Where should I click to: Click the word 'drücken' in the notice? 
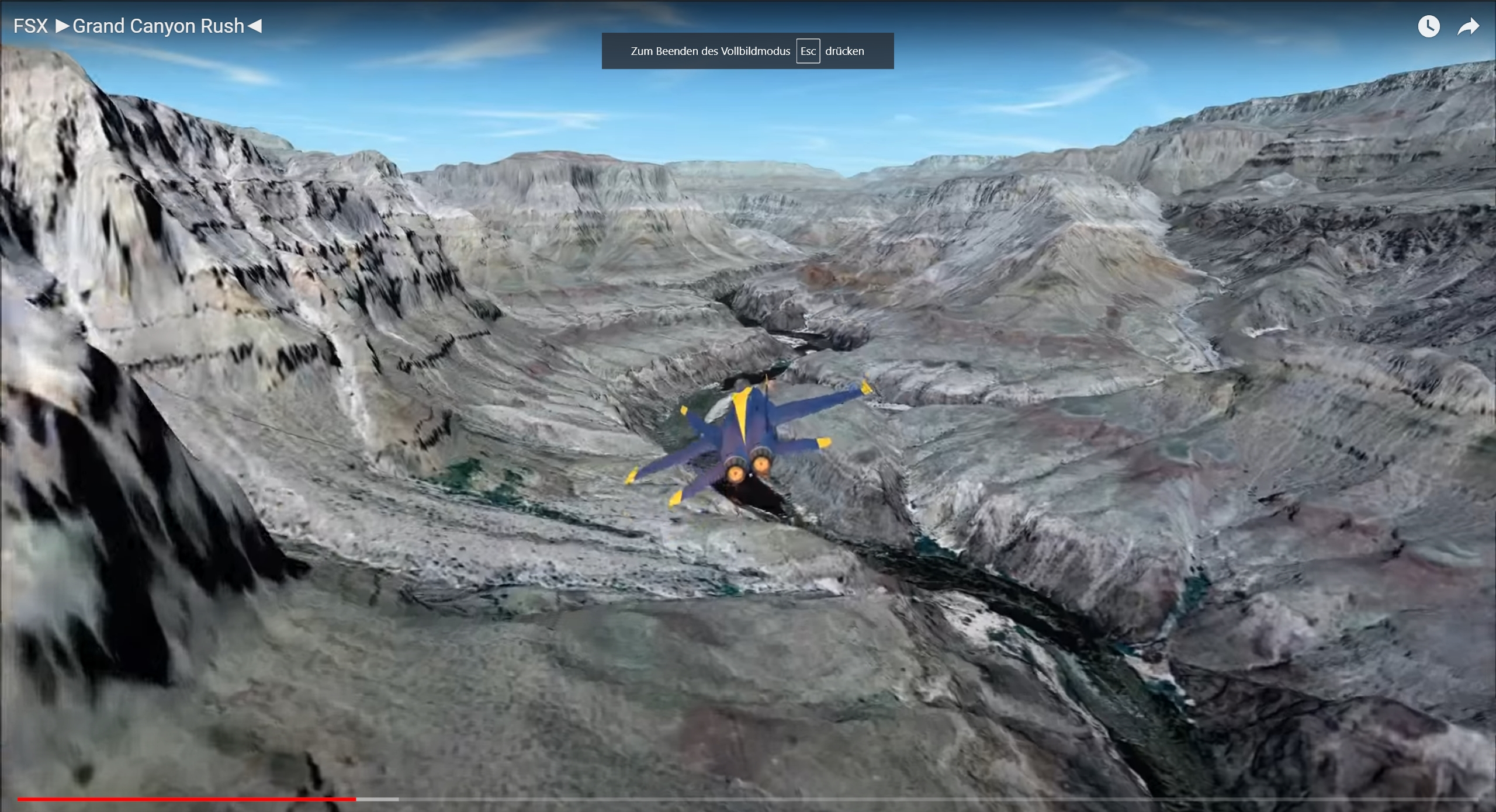pyautogui.click(x=844, y=51)
